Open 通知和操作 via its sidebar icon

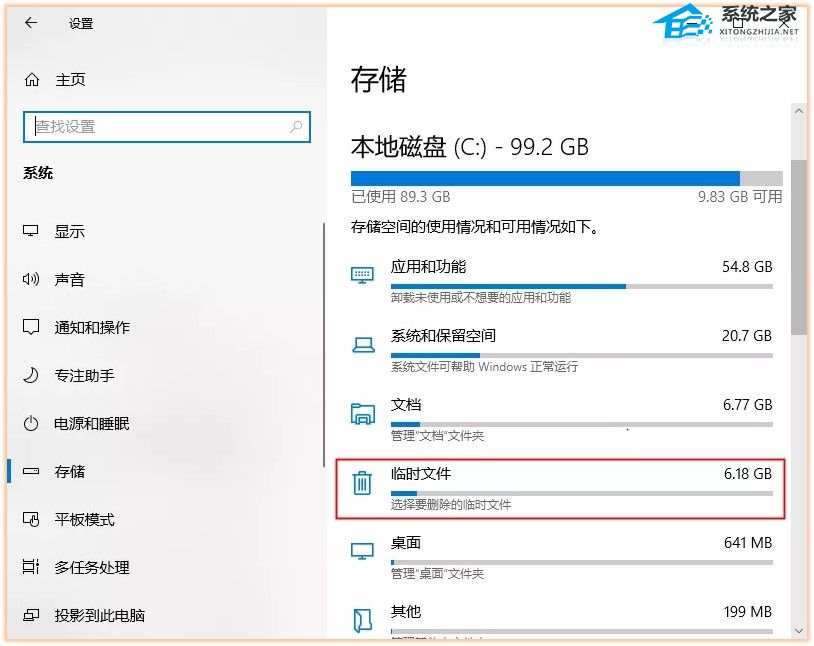coord(32,327)
